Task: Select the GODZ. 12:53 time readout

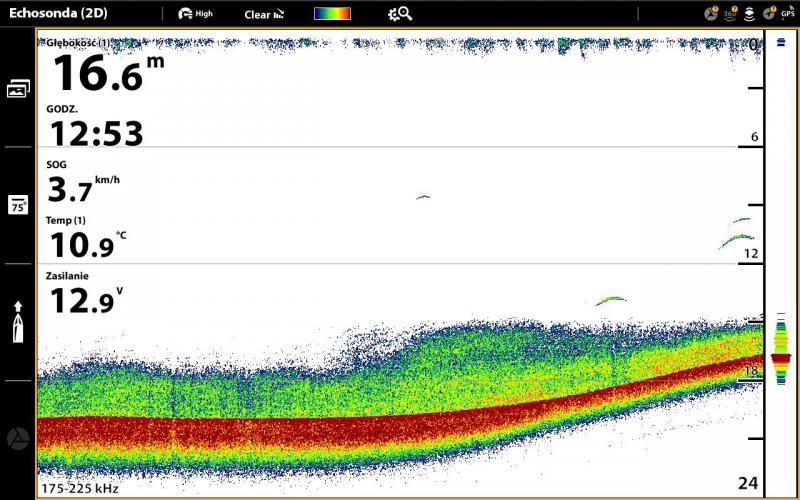Action: pyautogui.click(x=95, y=127)
